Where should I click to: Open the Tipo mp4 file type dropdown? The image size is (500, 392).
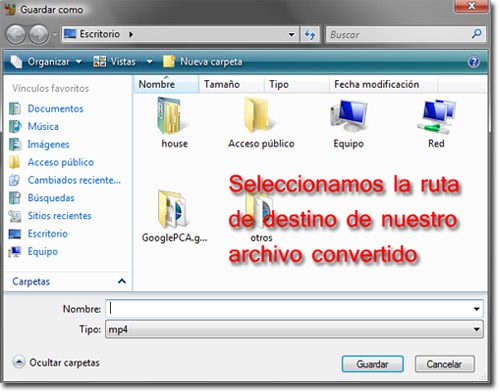click(294, 329)
